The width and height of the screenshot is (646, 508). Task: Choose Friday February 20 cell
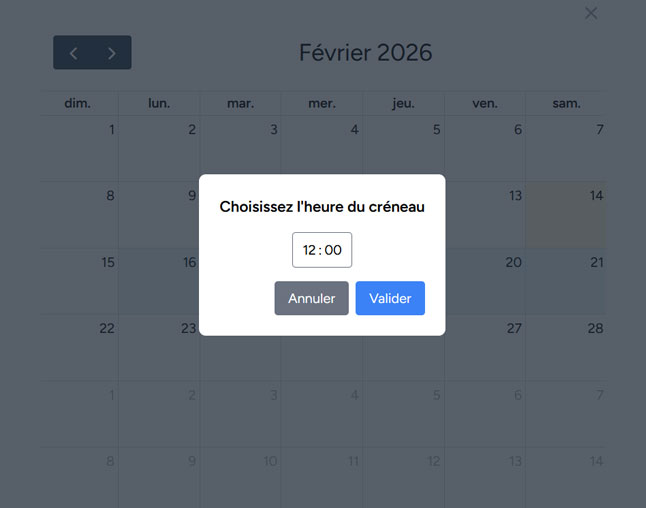click(485, 281)
